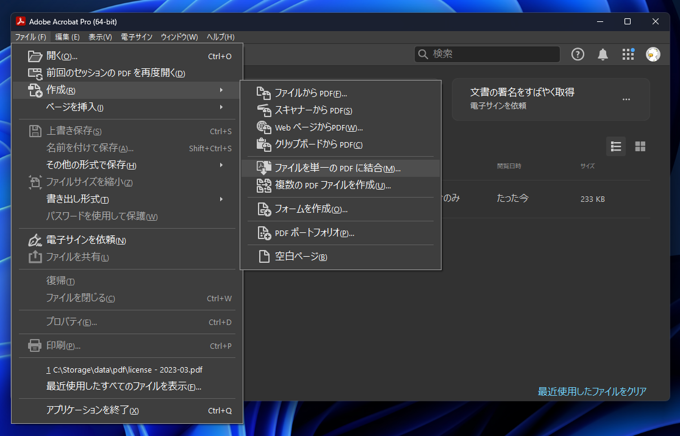The width and height of the screenshot is (680, 436).
Task: Click the share icon beside ファイルを共有
Action: pyautogui.click(x=35, y=257)
